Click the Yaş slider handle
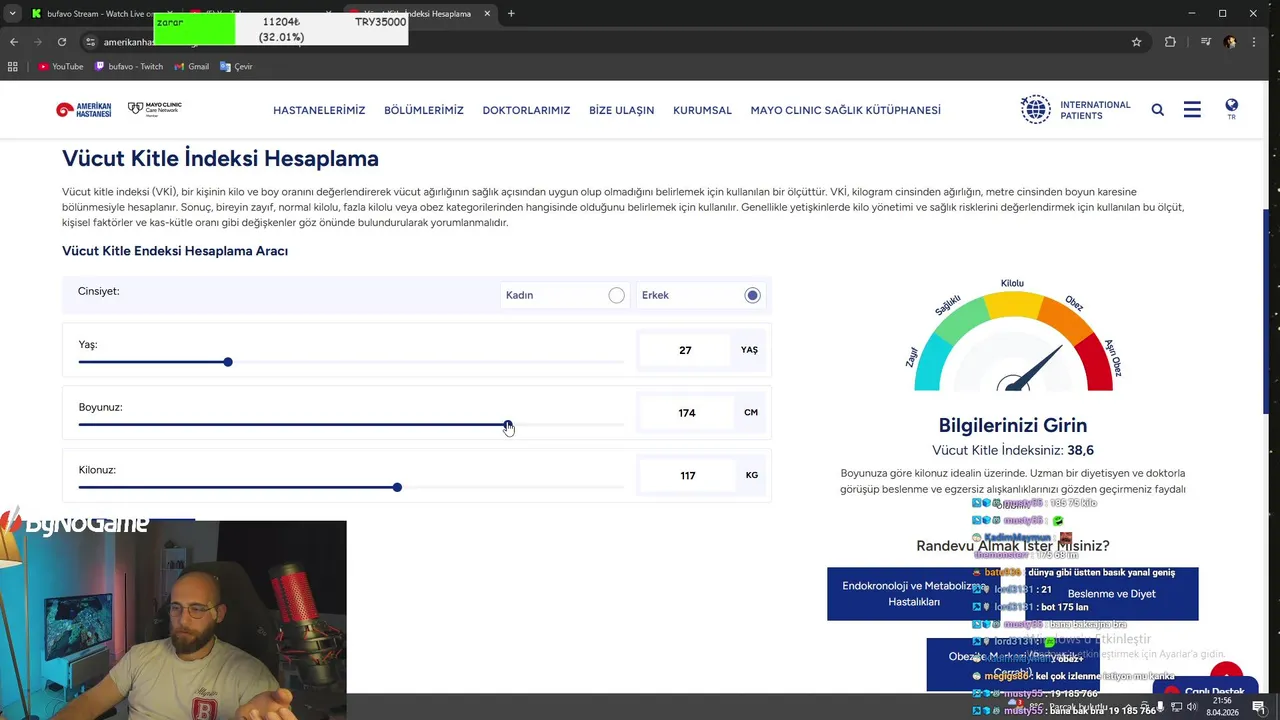The height and width of the screenshot is (720, 1280). point(228,362)
